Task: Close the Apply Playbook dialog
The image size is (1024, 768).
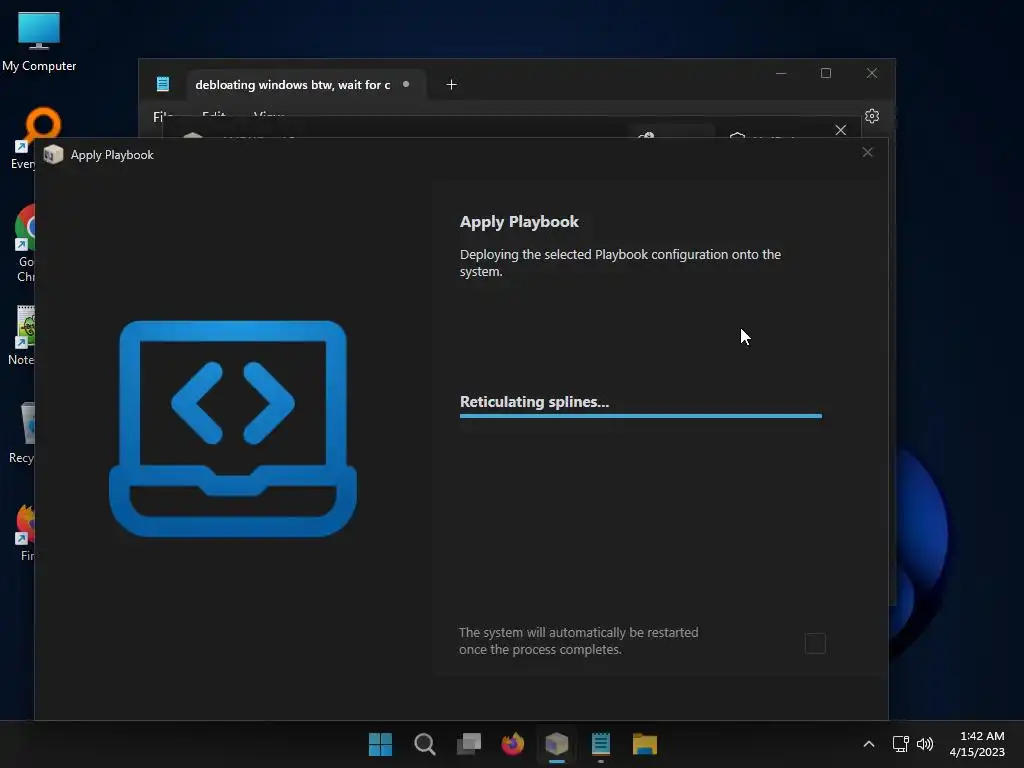Action: pyautogui.click(x=867, y=152)
